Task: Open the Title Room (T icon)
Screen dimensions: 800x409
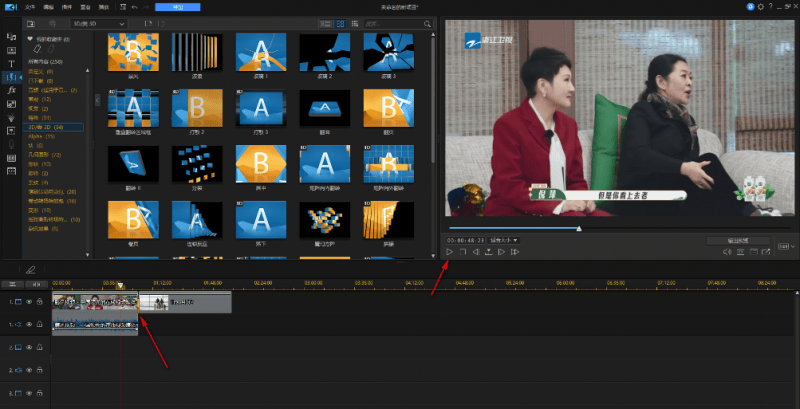Action: (11, 62)
